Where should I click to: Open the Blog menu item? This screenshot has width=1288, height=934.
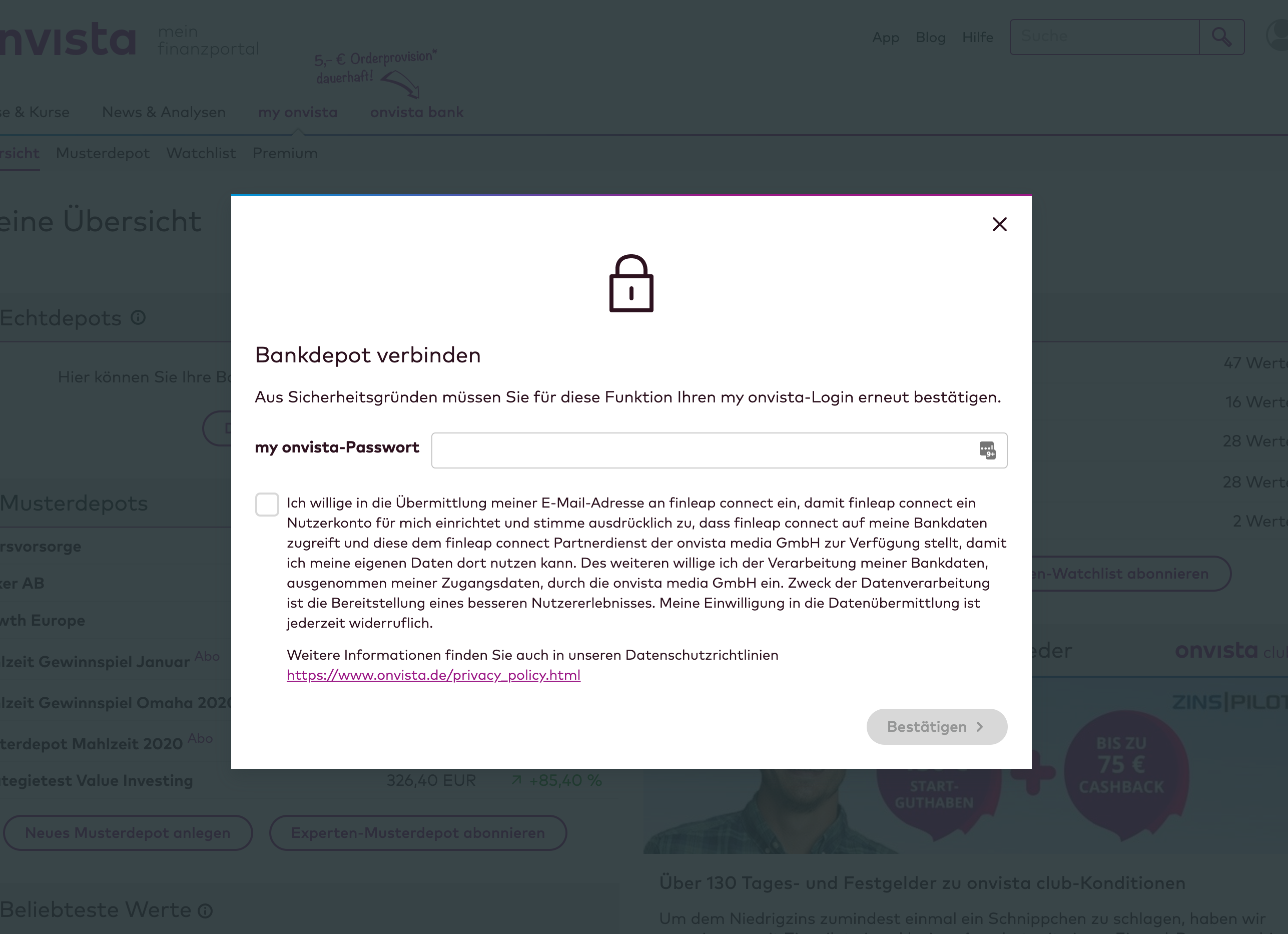pos(930,37)
